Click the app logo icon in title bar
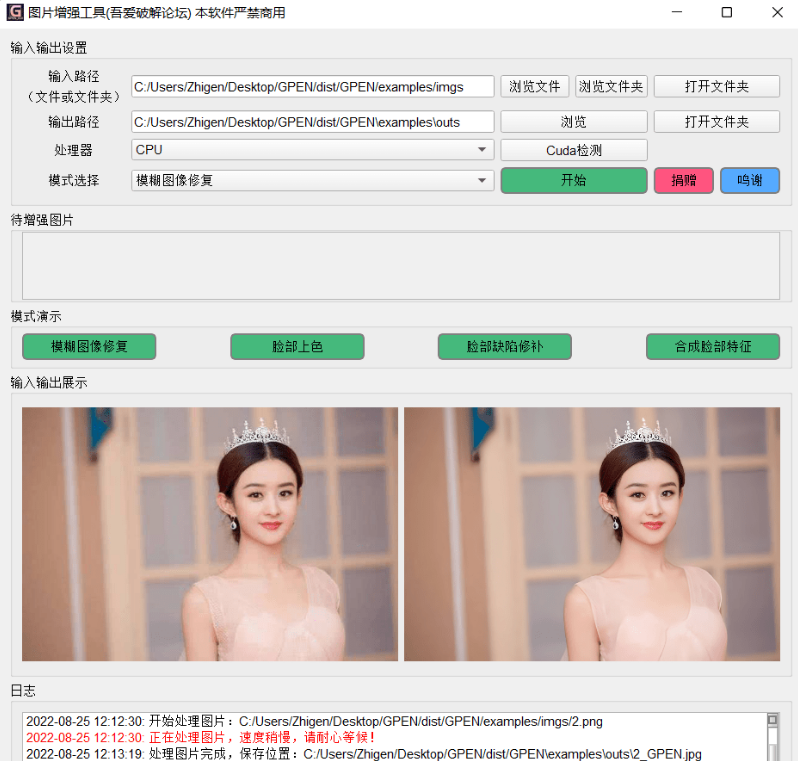 point(15,12)
